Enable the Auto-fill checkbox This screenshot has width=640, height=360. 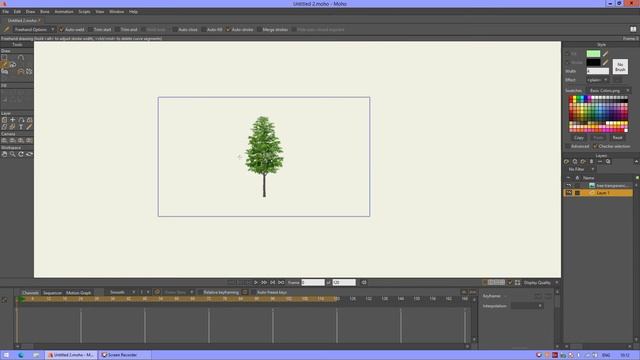pos(203,29)
